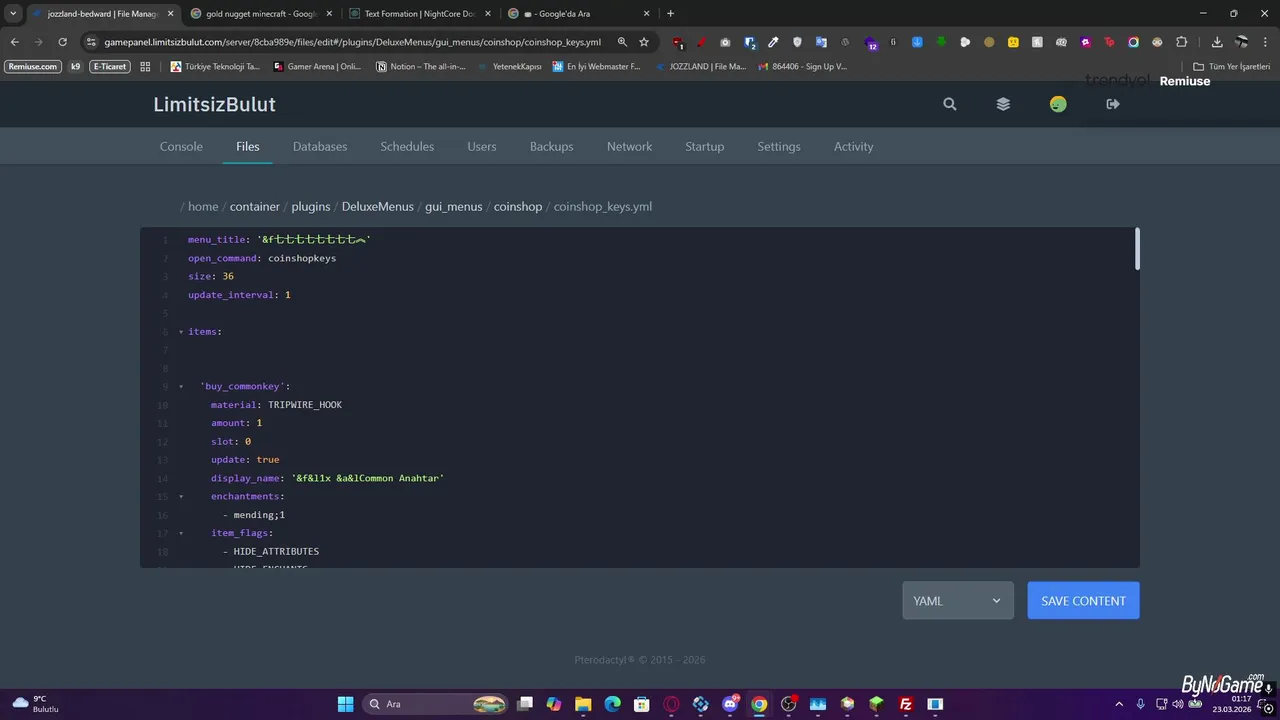Navigate to 'gui_menus' breadcrumb
The width and height of the screenshot is (1280, 720).
(x=454, y=206)
